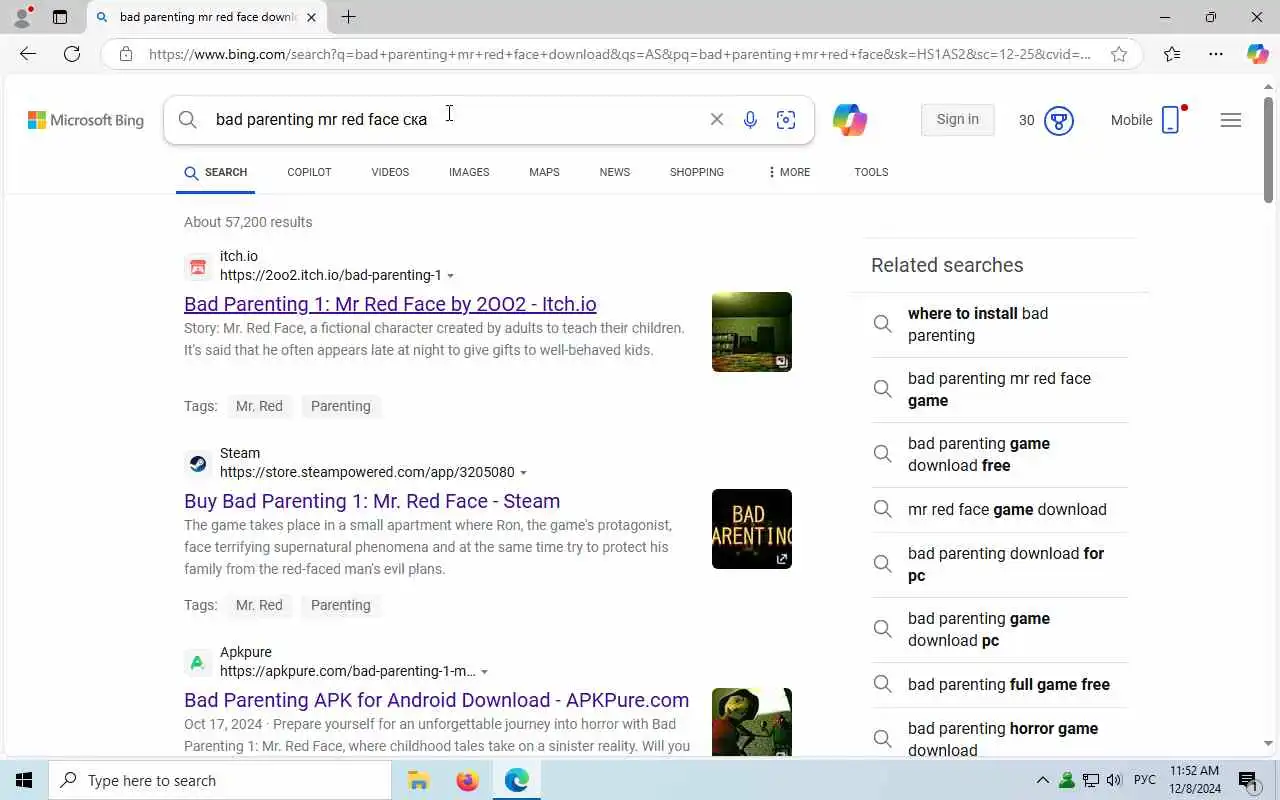Select related search bad parenting game download pc
The height and width of the screenshot is (800, 1280).
999,629
